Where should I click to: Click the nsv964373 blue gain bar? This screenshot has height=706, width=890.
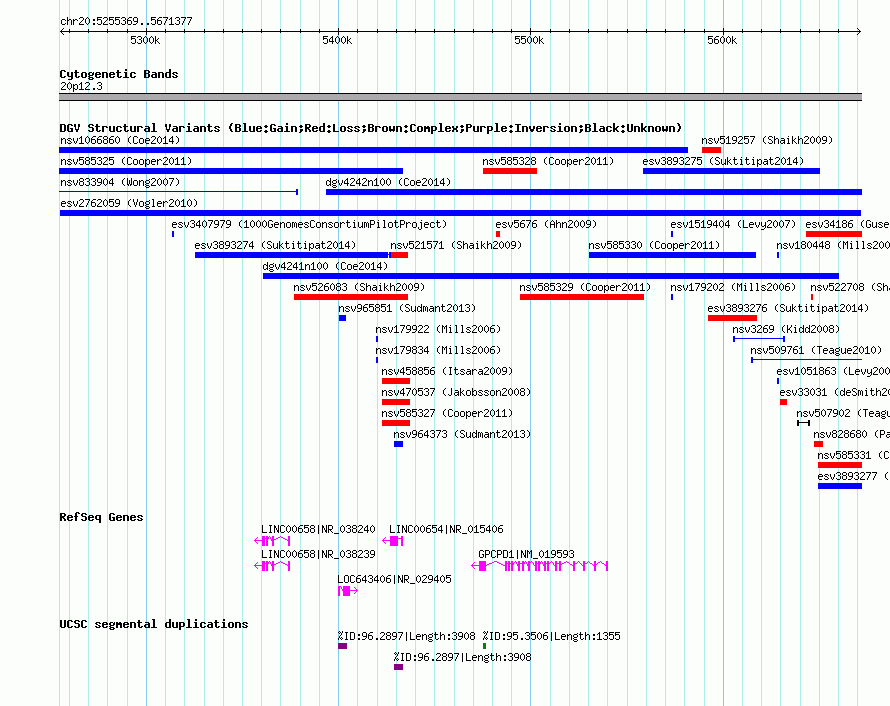(x=398, y=444)
